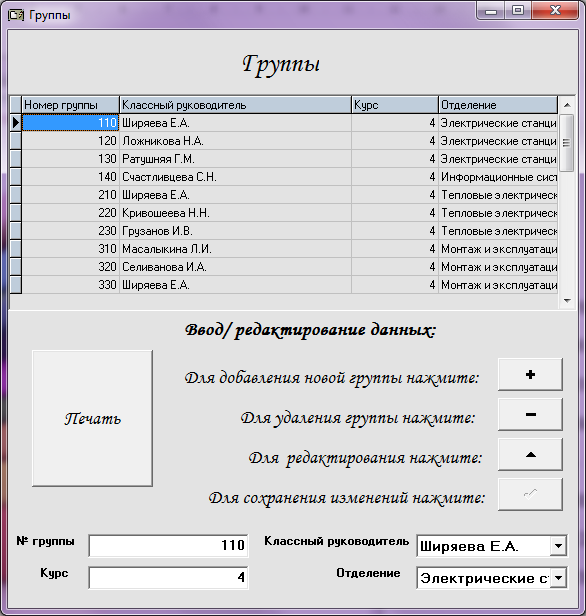Image resolution: width=586 pixels, height=616 pixels.
Task: Click the Классный руководитель column header
Action: (x=235, y=105)
